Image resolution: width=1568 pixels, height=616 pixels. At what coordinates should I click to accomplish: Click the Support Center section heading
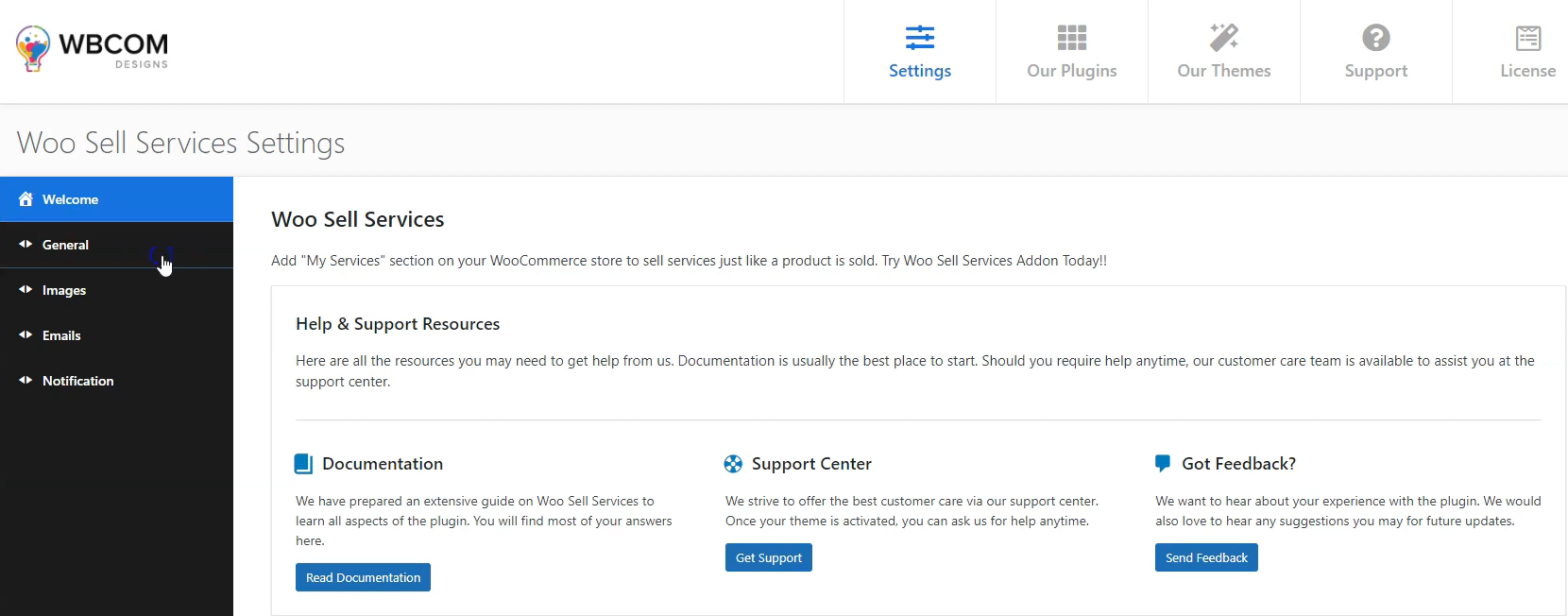pos(811,464)
